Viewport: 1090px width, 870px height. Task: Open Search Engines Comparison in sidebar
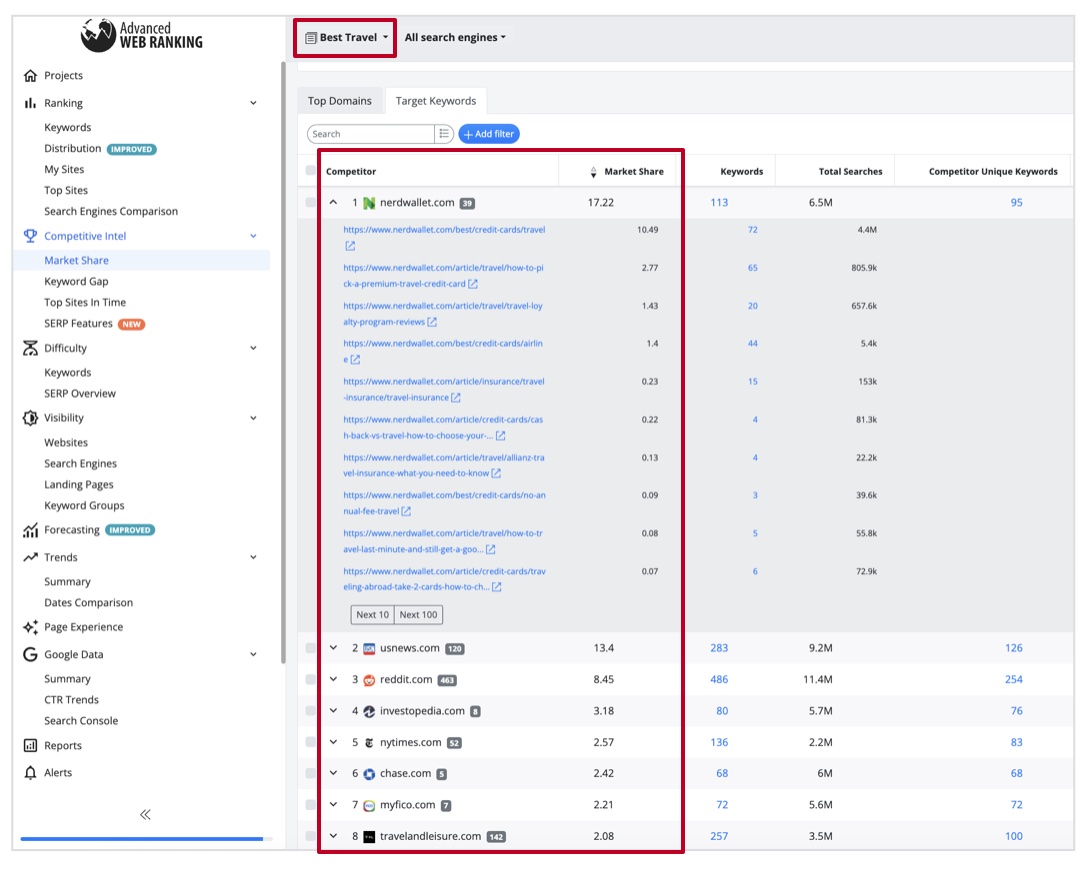pos(111,211)
